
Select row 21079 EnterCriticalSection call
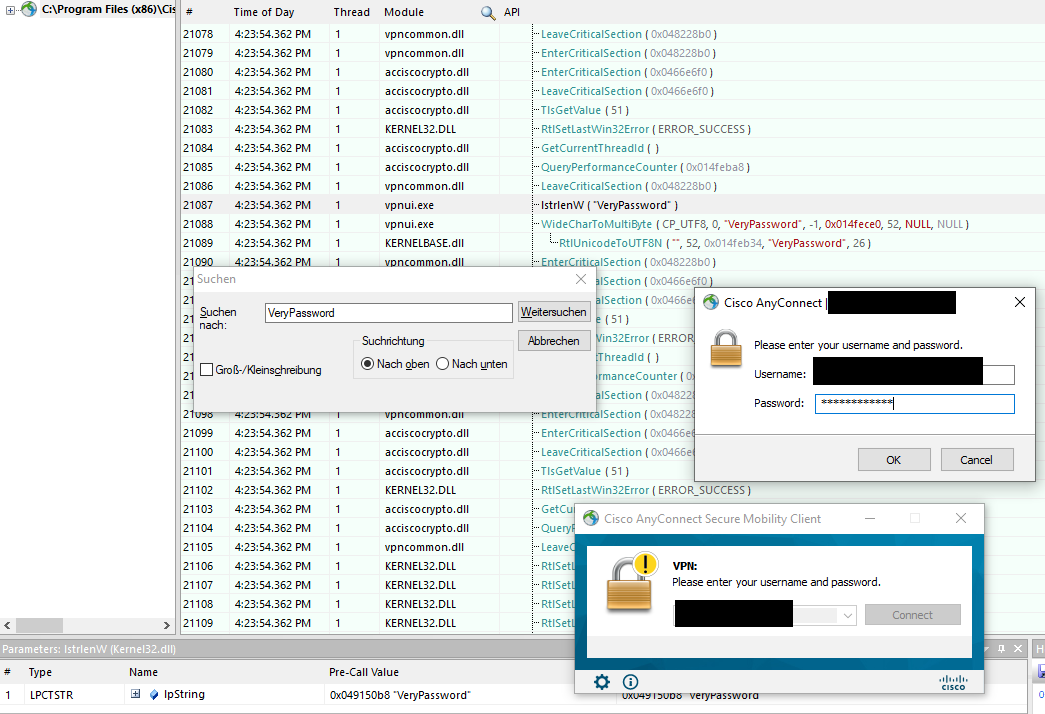(x=628, y=53)
